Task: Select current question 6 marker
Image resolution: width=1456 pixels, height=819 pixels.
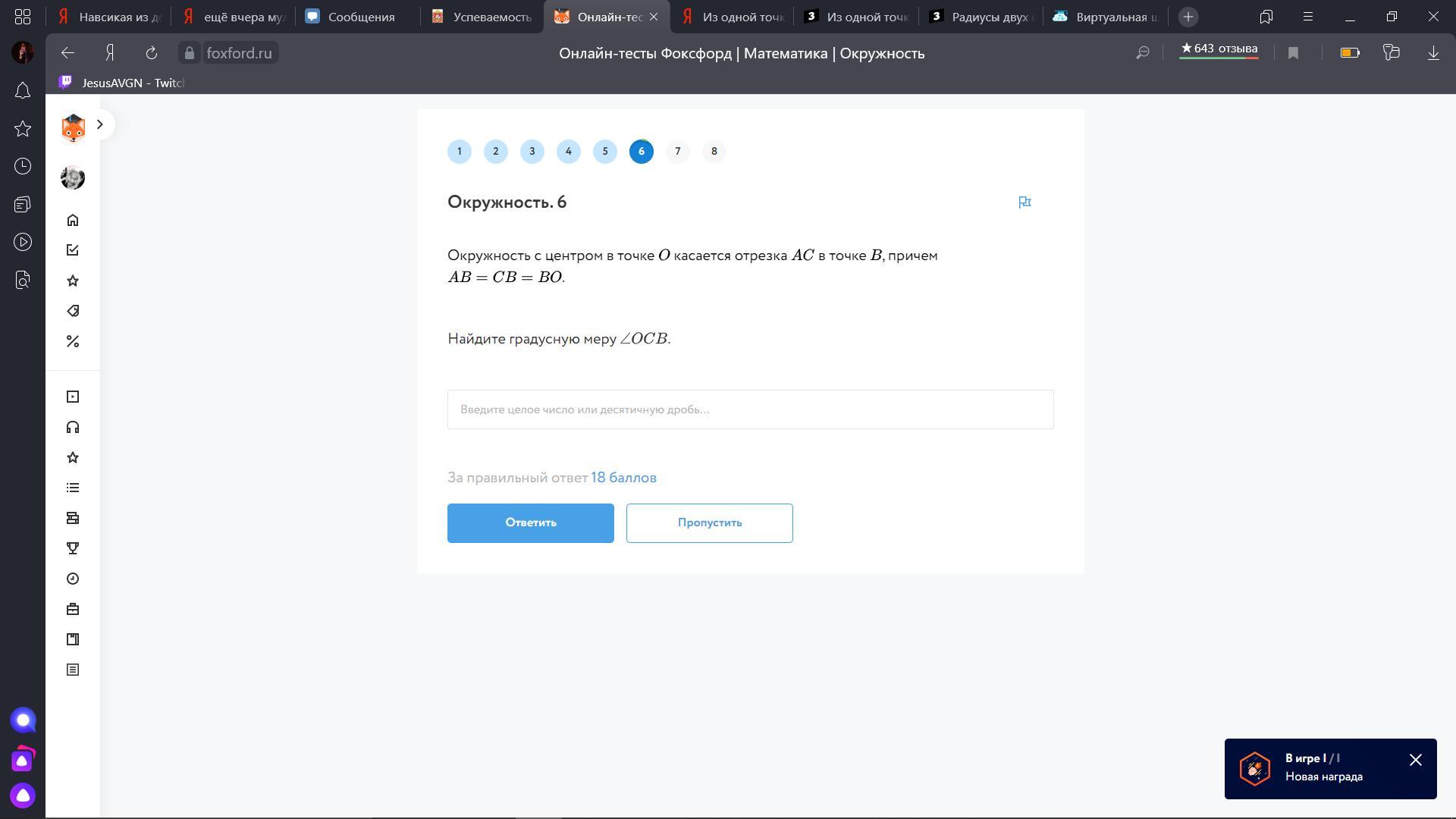Action: click(642, 152)
